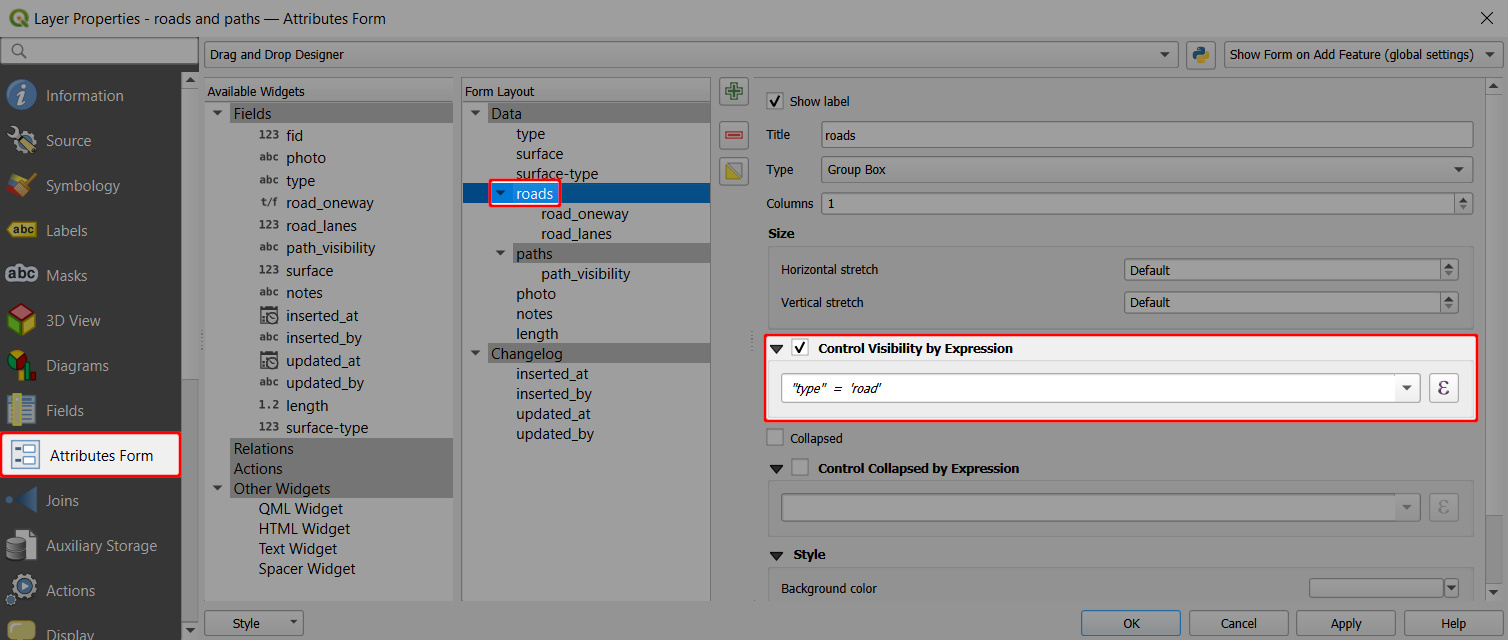Collapse the paths group in Form Layout

coord(500,254)
